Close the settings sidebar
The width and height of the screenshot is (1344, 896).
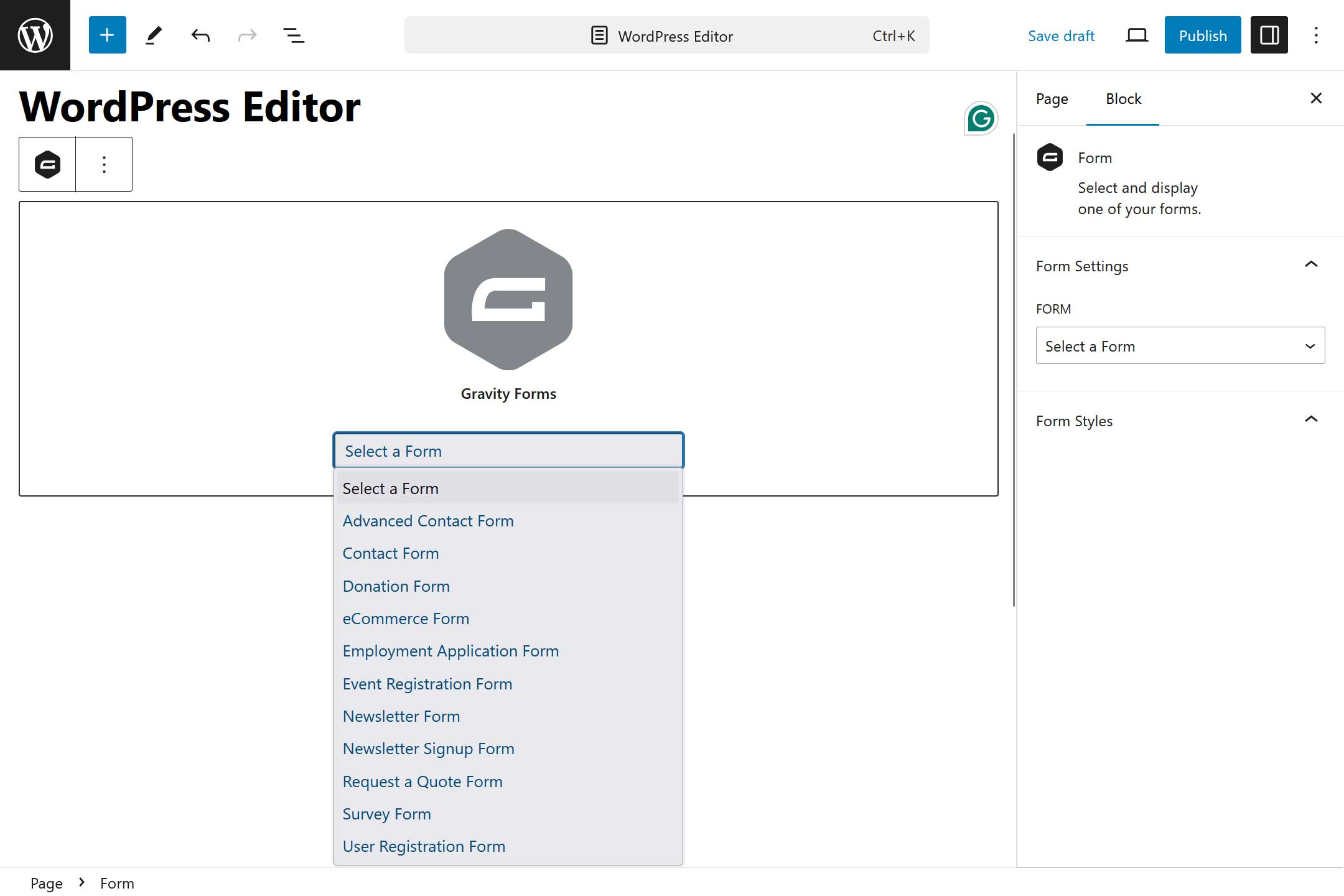(x=1315, y=98)
